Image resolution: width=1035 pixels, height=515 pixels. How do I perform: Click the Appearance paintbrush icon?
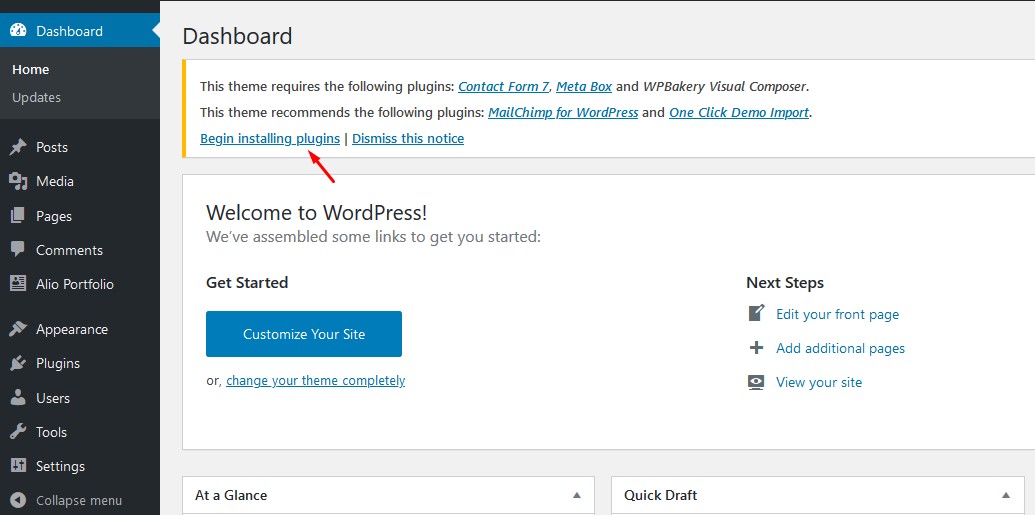[x=18, y=329]
